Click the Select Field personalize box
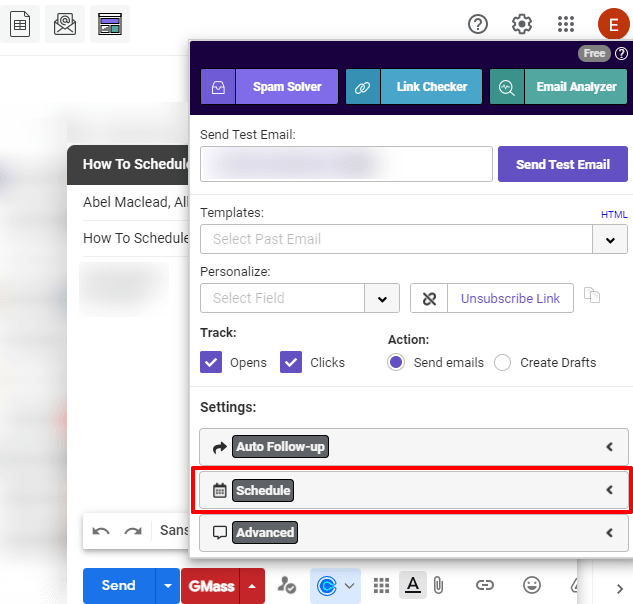Screen dimensions: 633x604 coord(283,298)
